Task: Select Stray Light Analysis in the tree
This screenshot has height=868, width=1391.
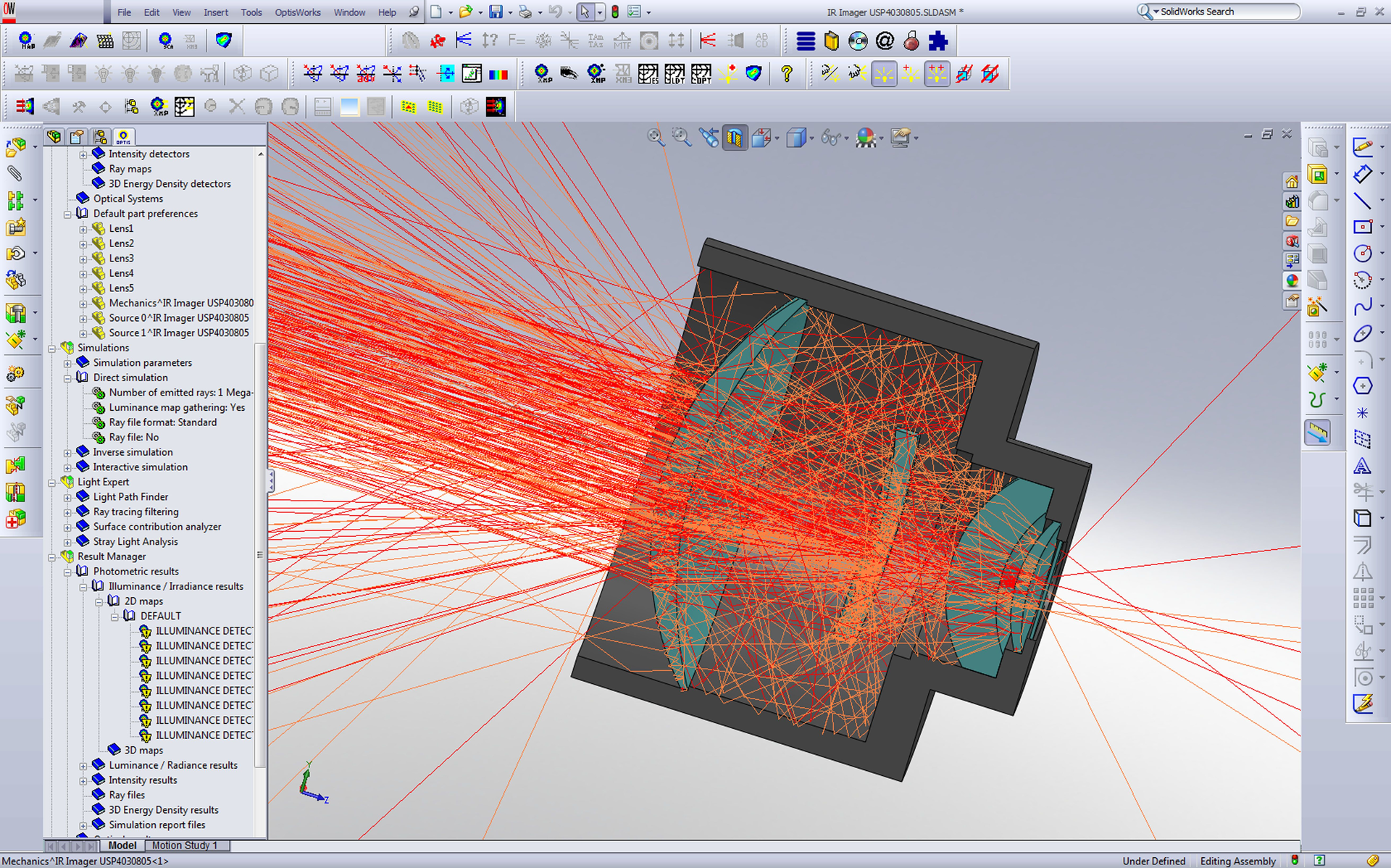Action: coord(138,541)
